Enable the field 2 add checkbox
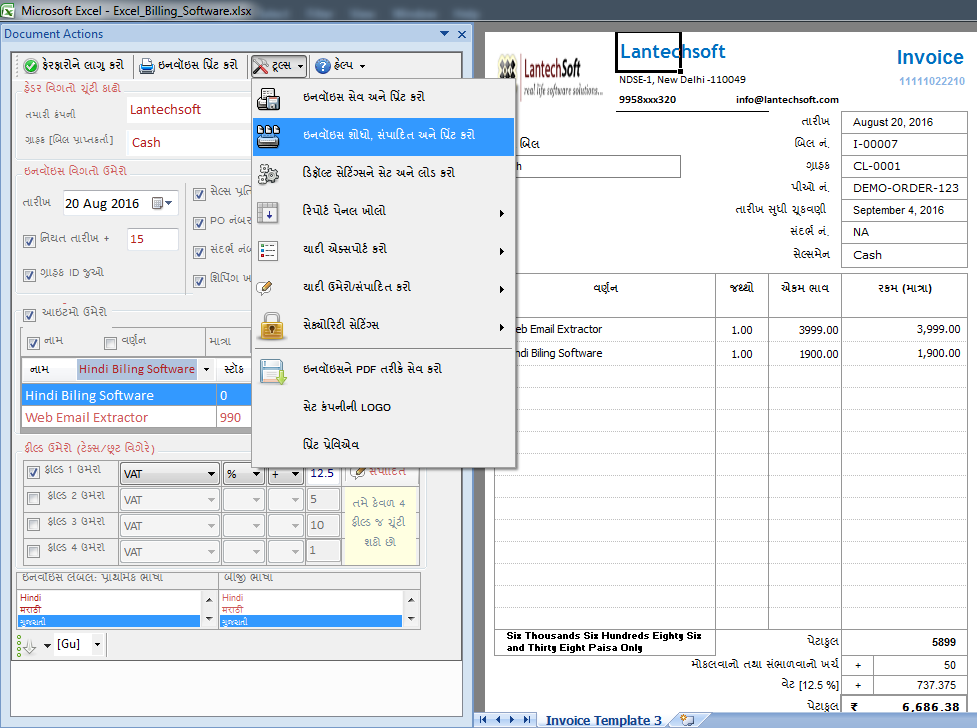The height and width of the screenshot is (728, 977). click(x=34, y=498)
